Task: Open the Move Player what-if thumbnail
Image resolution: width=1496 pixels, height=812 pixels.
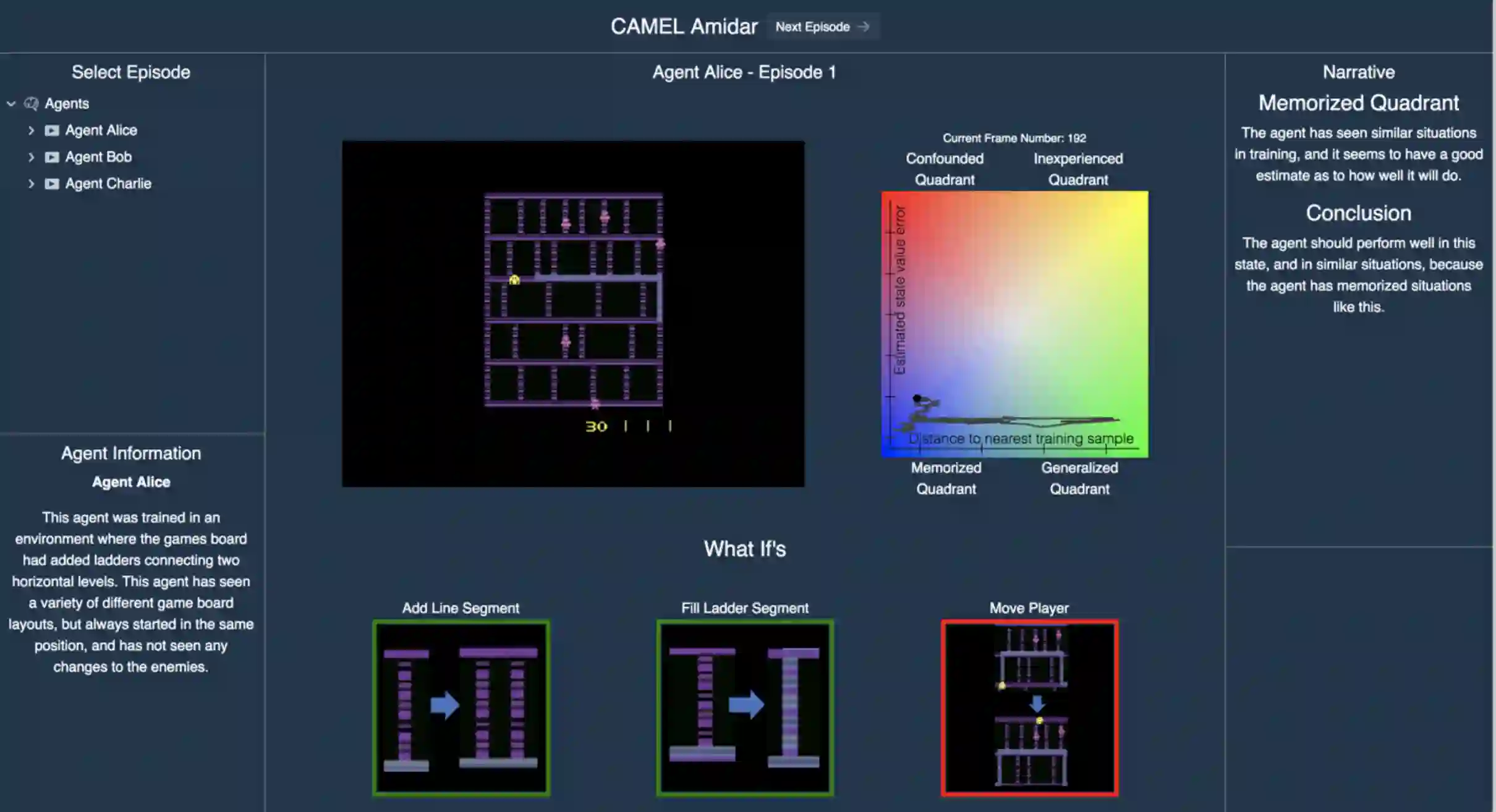Action: pos(1029,708)
